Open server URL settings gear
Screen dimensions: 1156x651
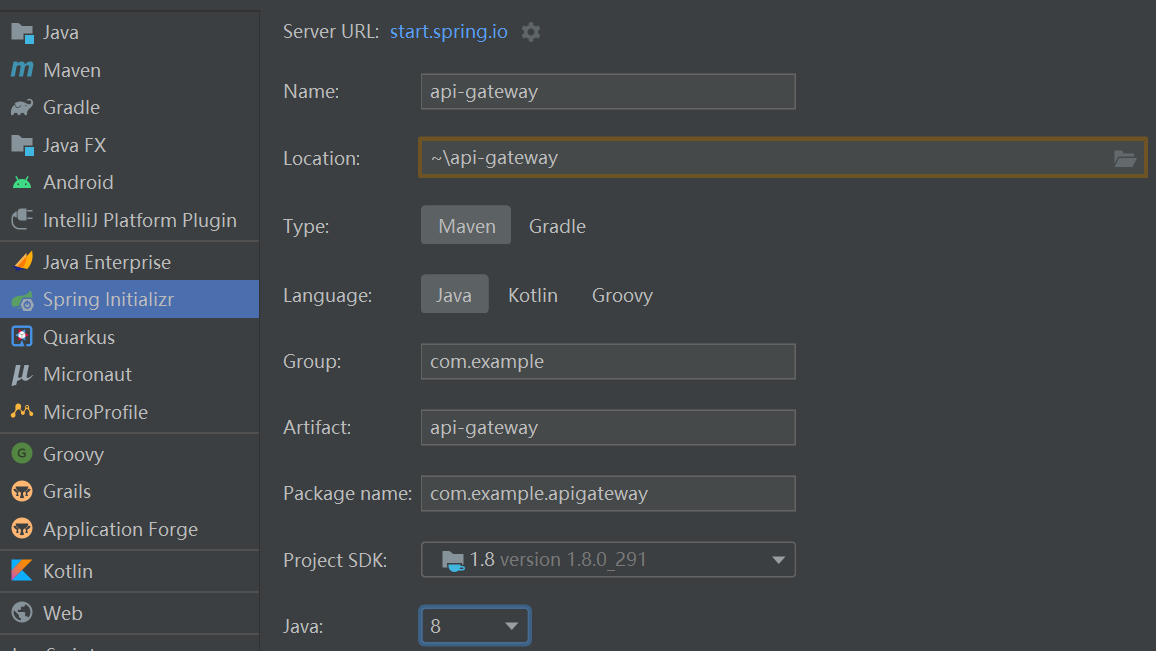tap(531, 32)
